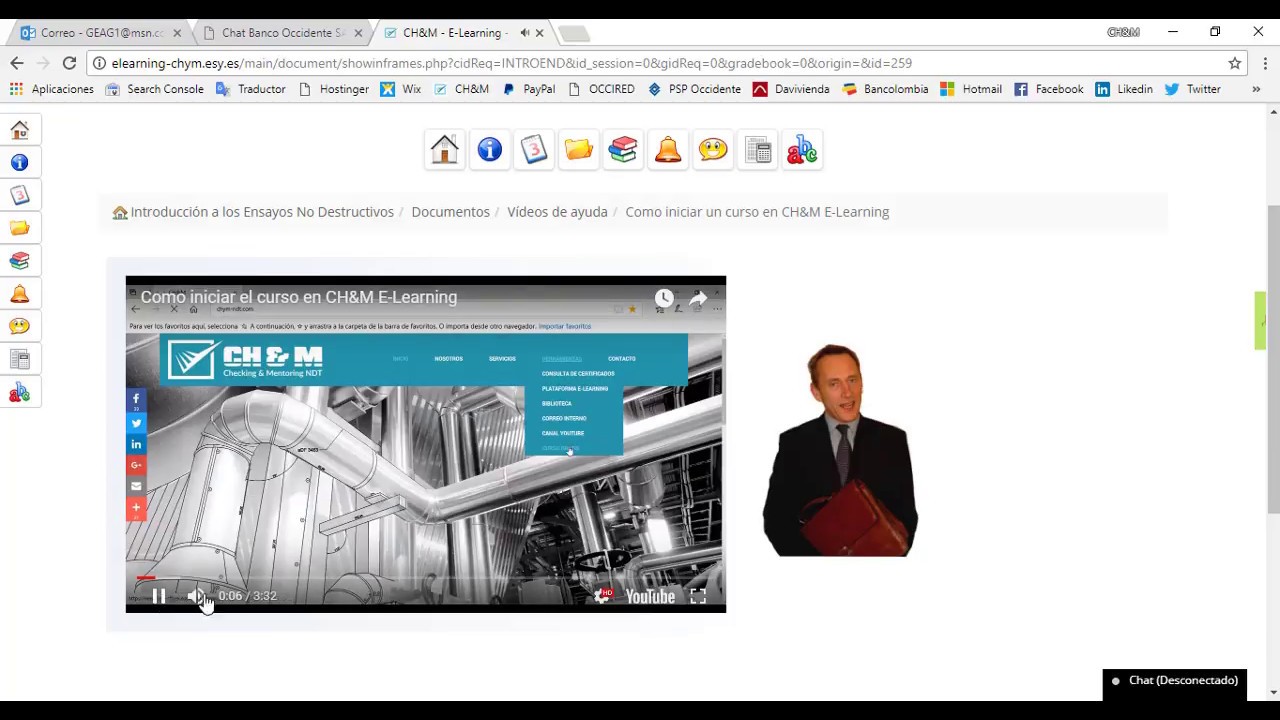This screenshot has height=720, width=1280.
Task: Open course home from top toolbar house icon
Action: (445, 150)
